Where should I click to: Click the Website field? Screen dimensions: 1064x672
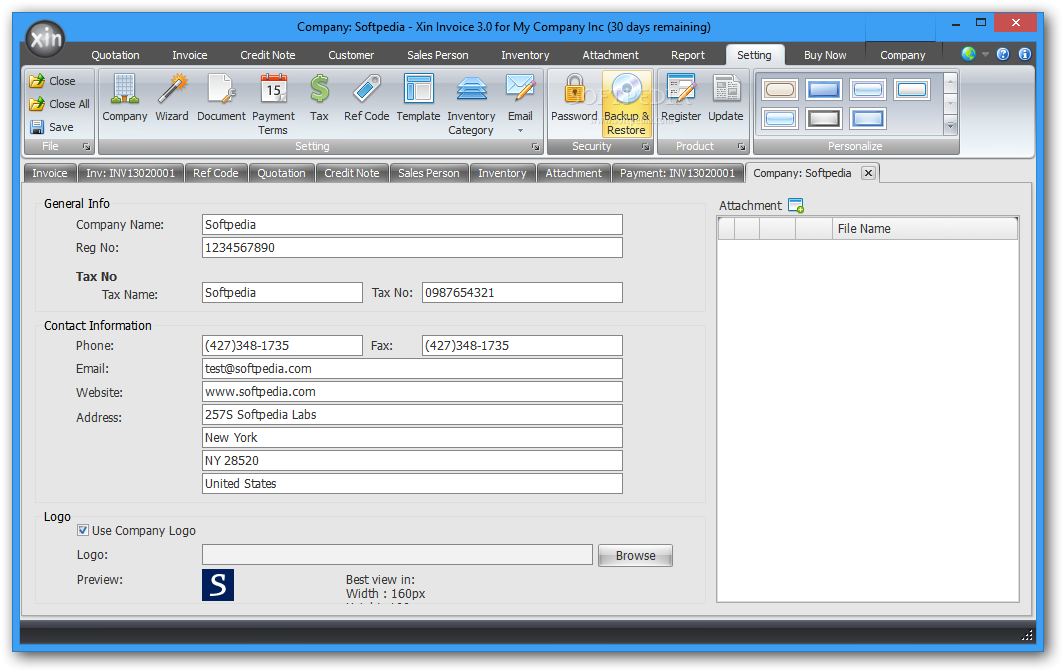(x=412, y=392)
